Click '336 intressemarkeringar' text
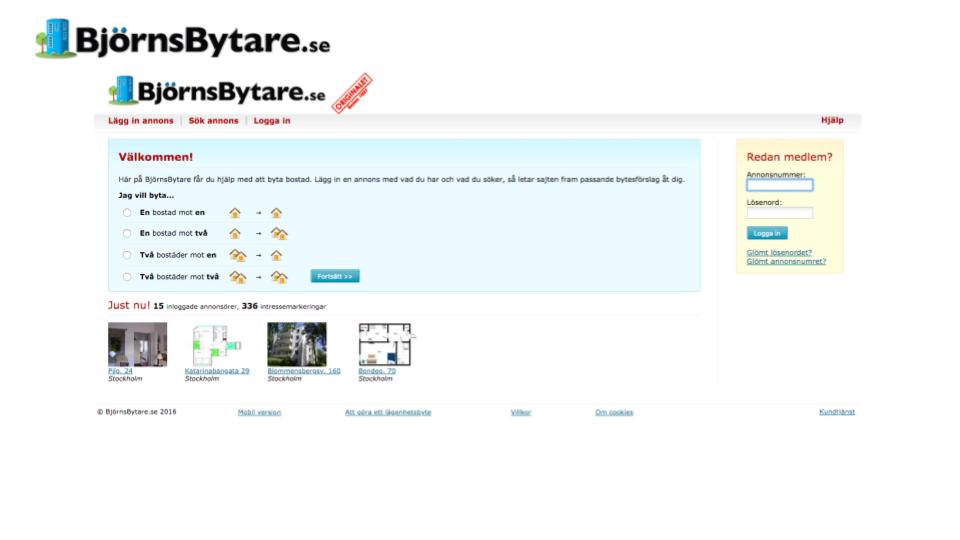Viewport: 960px width, 540px height. click(x=284, y=306)
